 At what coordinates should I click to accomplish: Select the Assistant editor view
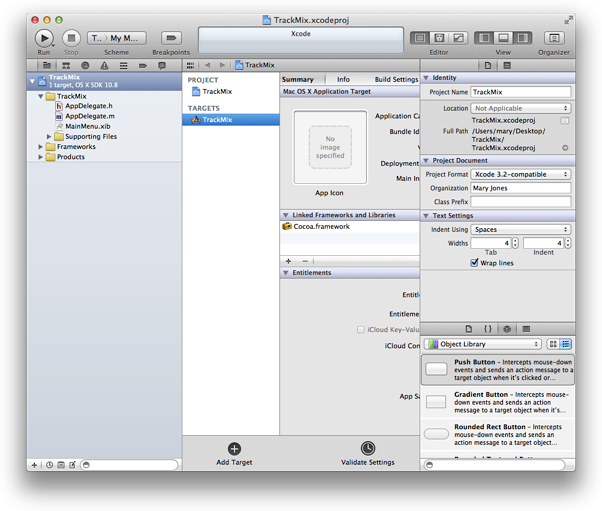(439, 38)
